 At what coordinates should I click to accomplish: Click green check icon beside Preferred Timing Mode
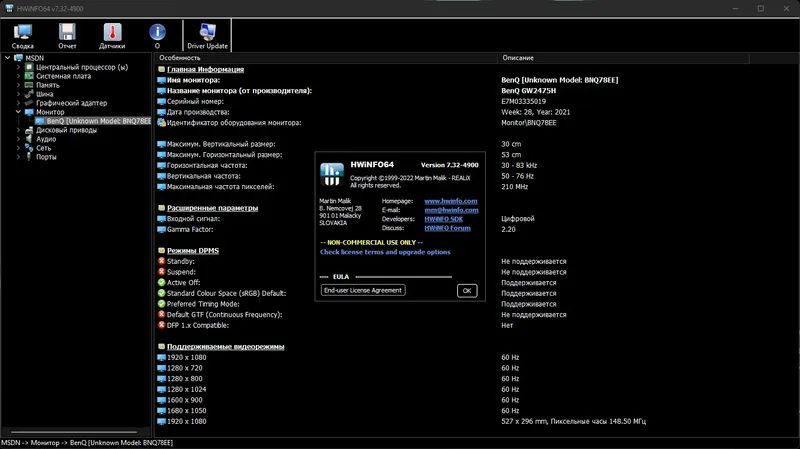[161, 304]
